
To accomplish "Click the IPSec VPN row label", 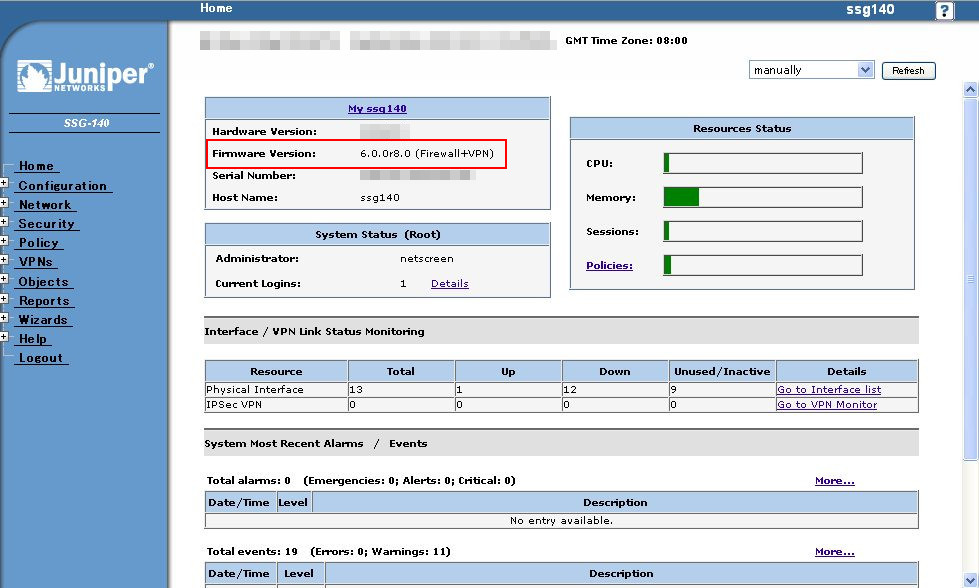I will click(x=234, y=404).
